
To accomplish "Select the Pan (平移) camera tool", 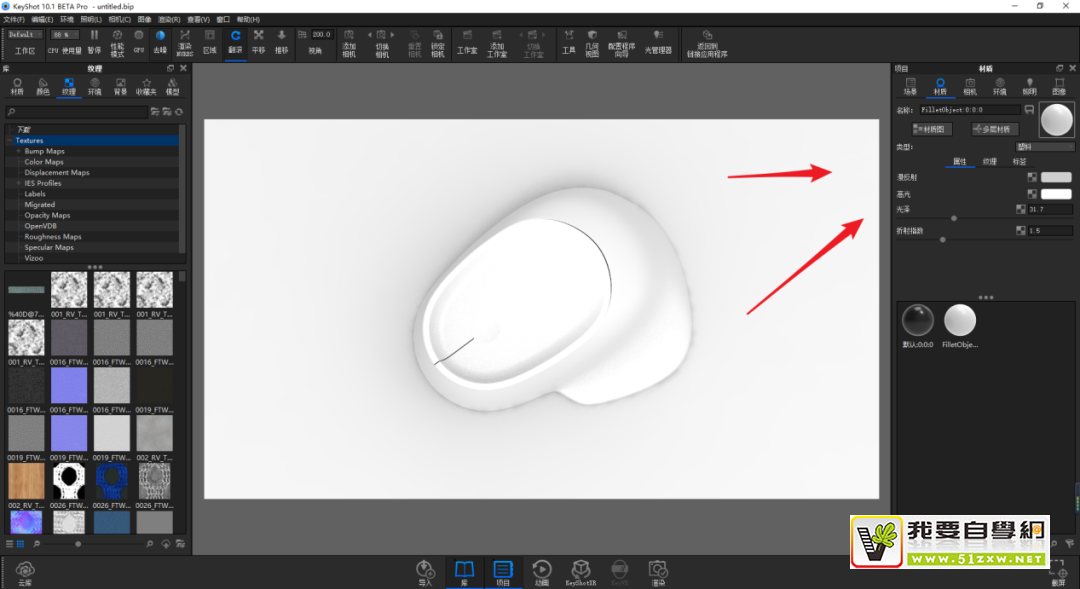I will coord(259,40).
